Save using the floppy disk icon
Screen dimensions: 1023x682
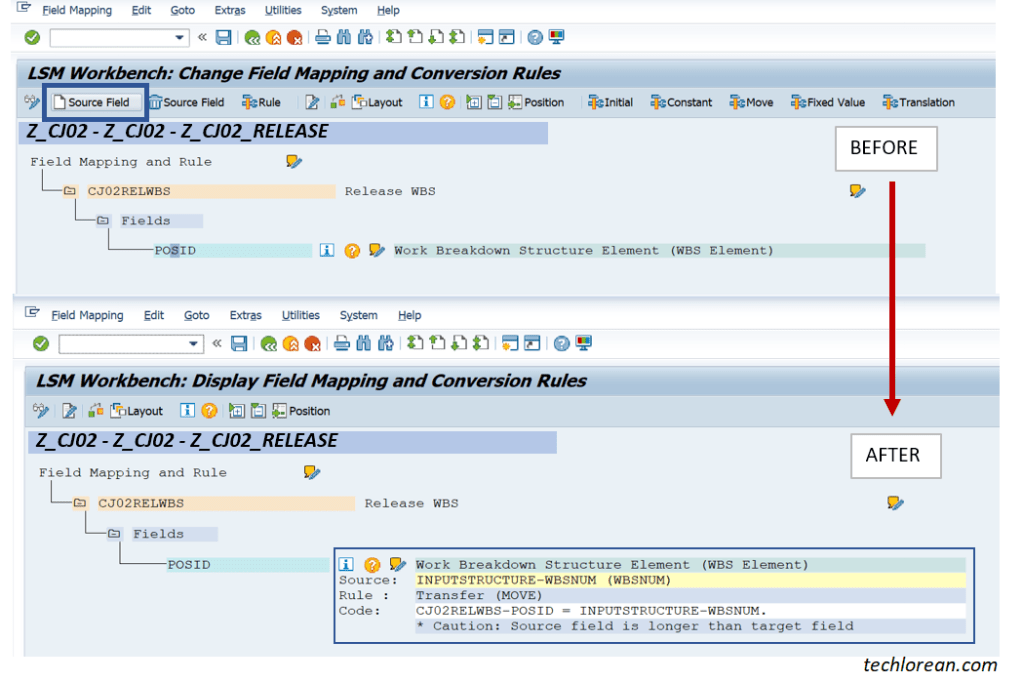(x=222, y=36)
